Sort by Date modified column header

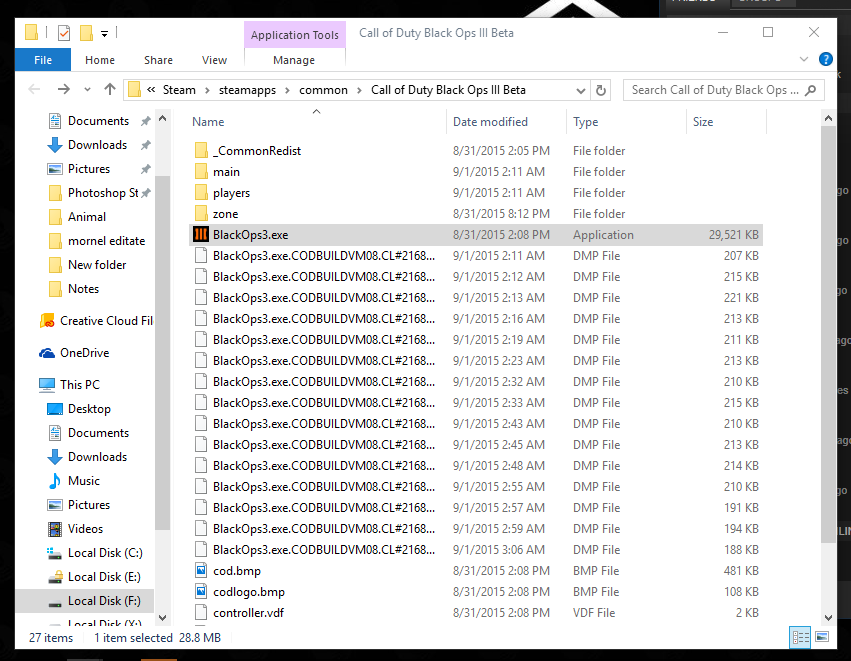[x=506, y=122]
